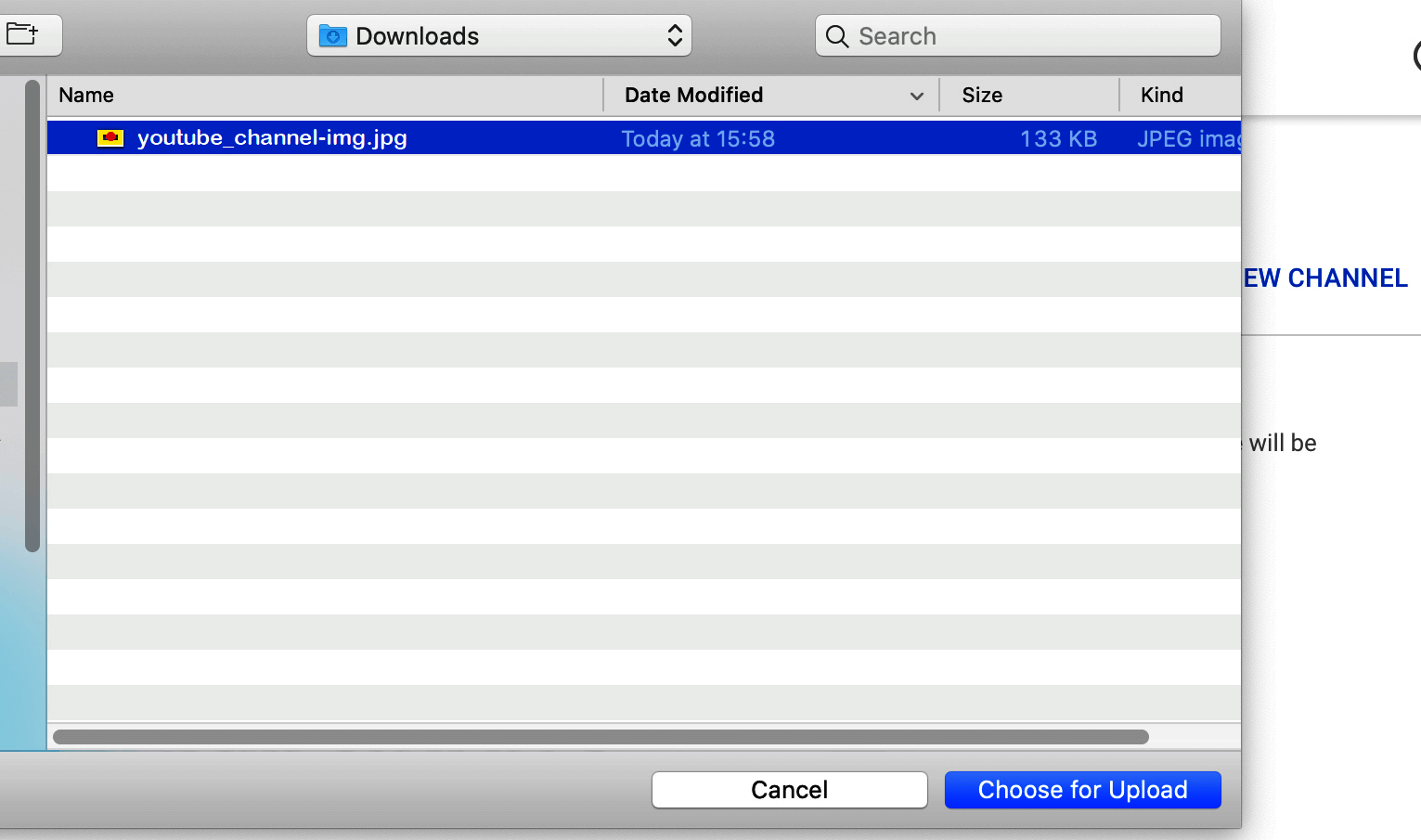The width and height of the screenshot is (1421, 840).
Task: Click the blue Downloads folder icon
Action: click(x=332, y=36)
